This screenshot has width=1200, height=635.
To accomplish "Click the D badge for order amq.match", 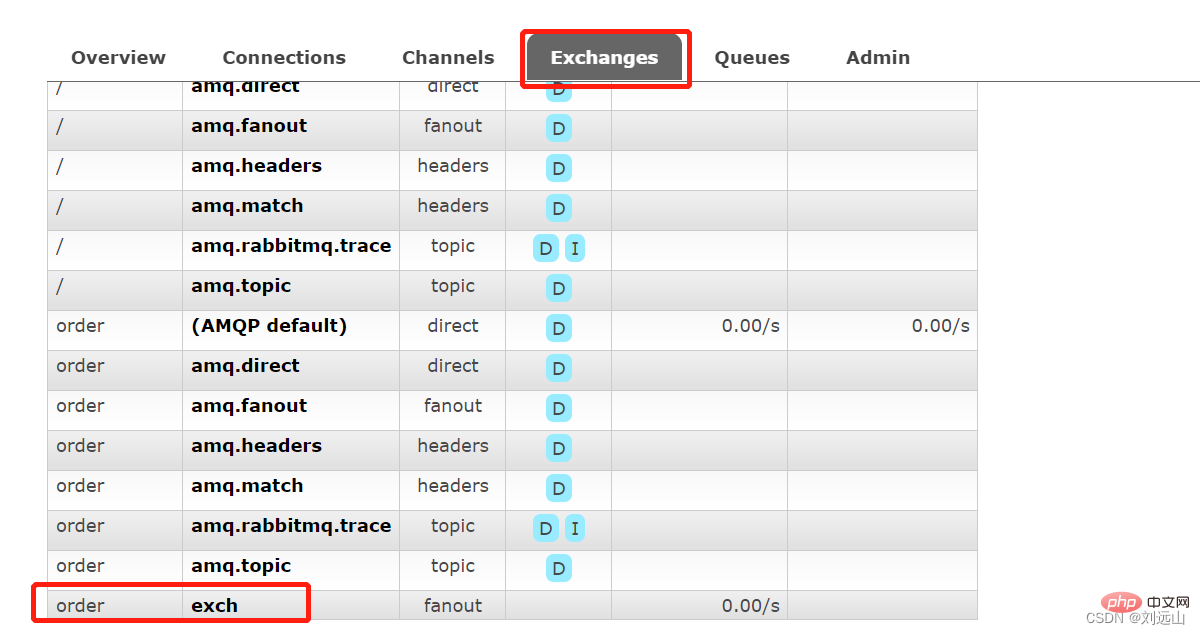I will pyautogui.click(x=559, y=488).
